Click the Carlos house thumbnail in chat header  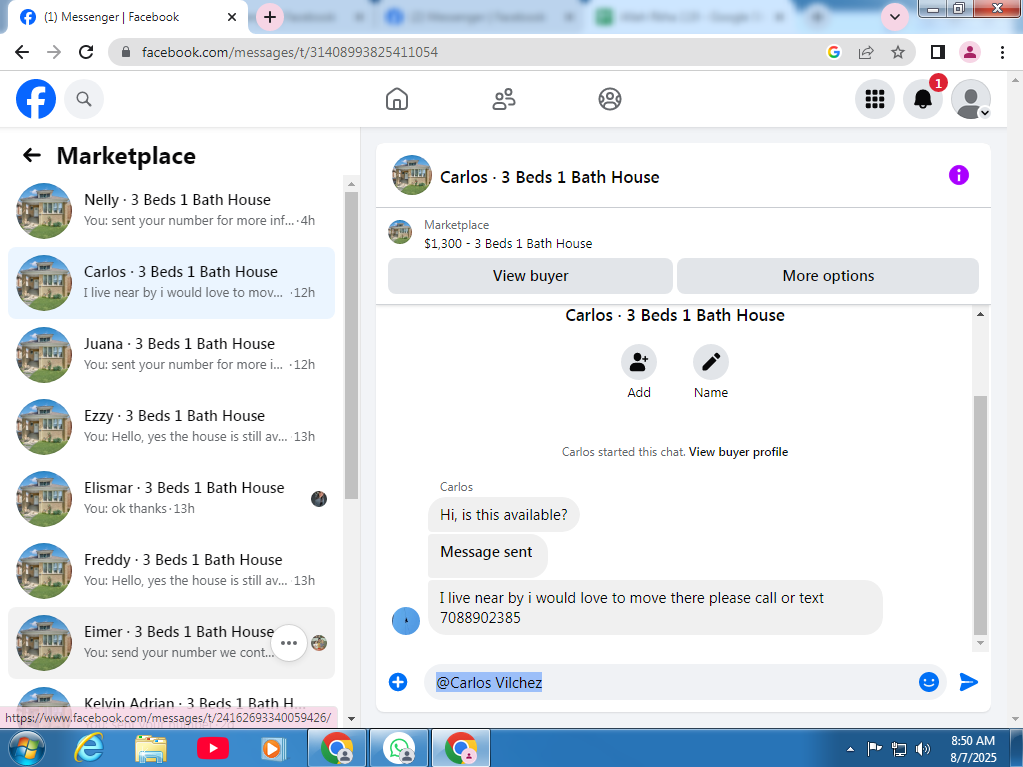pyautogui.click(x=412, y=175)
